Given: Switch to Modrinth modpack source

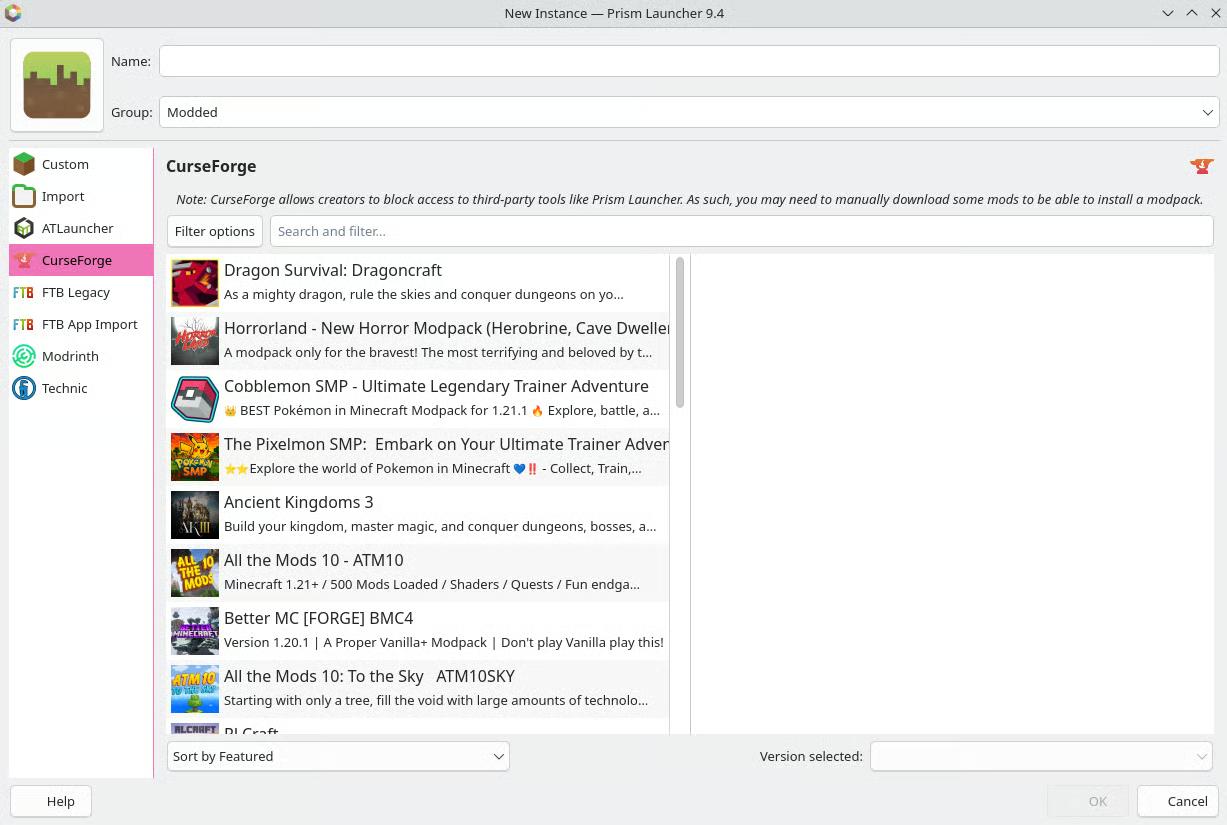Looking at the screenshot, I should (x=70, y=356).
